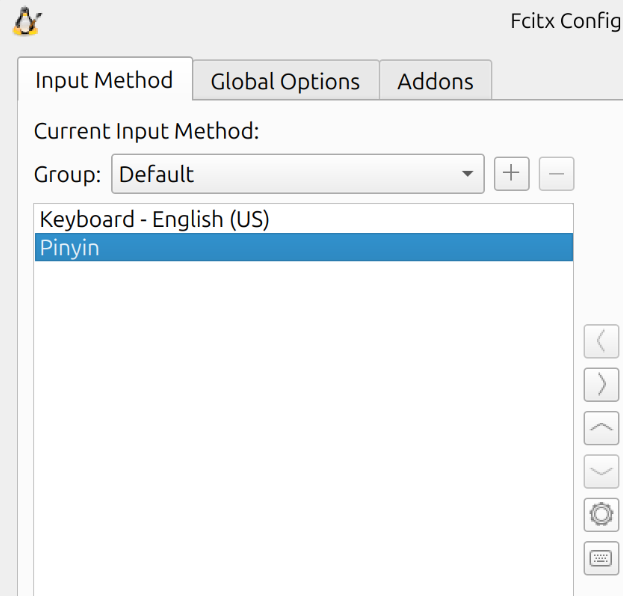Click the Current Input Method label
This screenshot has width=623, height=596.
tap(146, 131)
